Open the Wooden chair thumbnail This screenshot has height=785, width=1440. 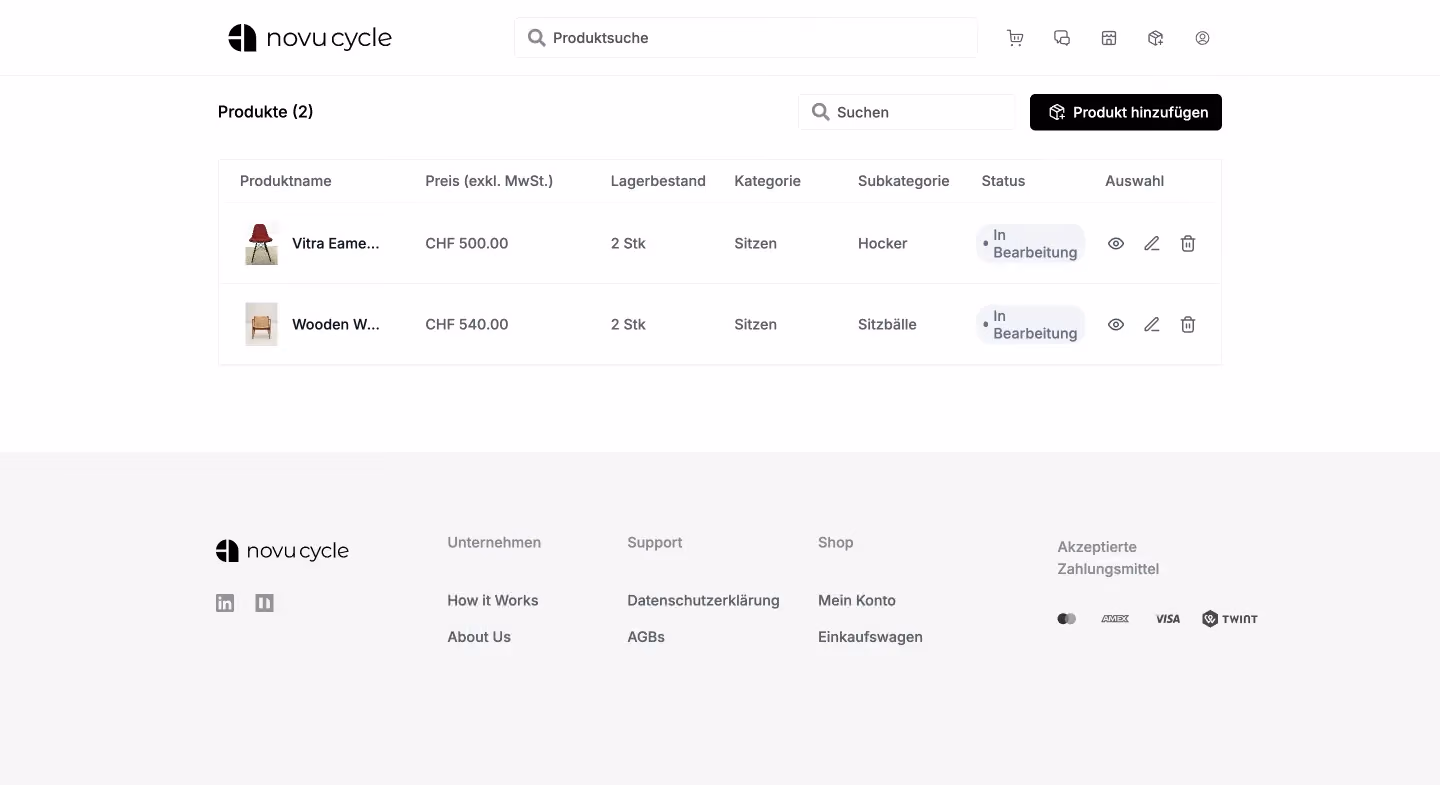coord(261,324)
